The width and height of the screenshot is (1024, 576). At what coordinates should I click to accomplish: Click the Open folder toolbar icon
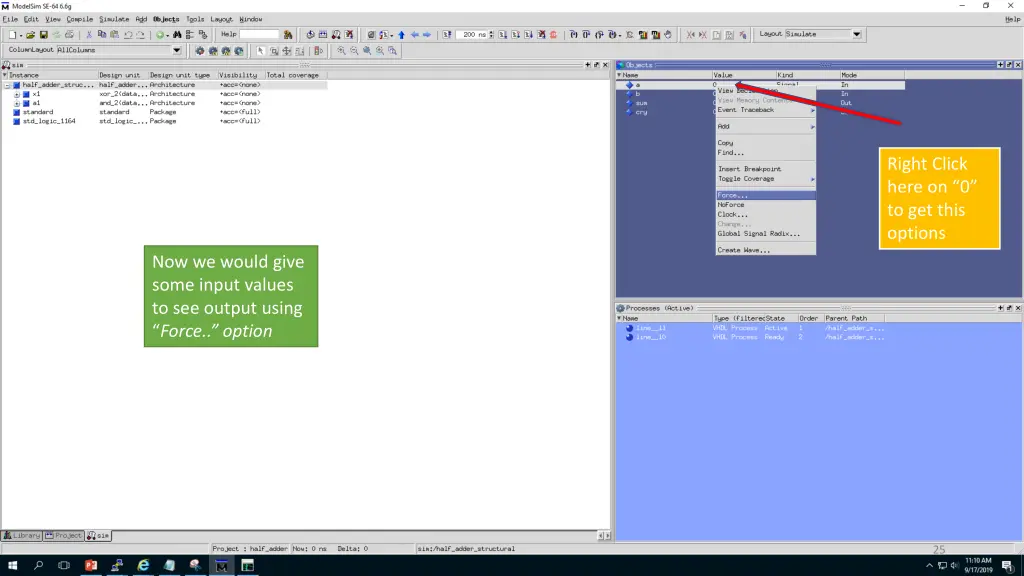pos(31,35)
